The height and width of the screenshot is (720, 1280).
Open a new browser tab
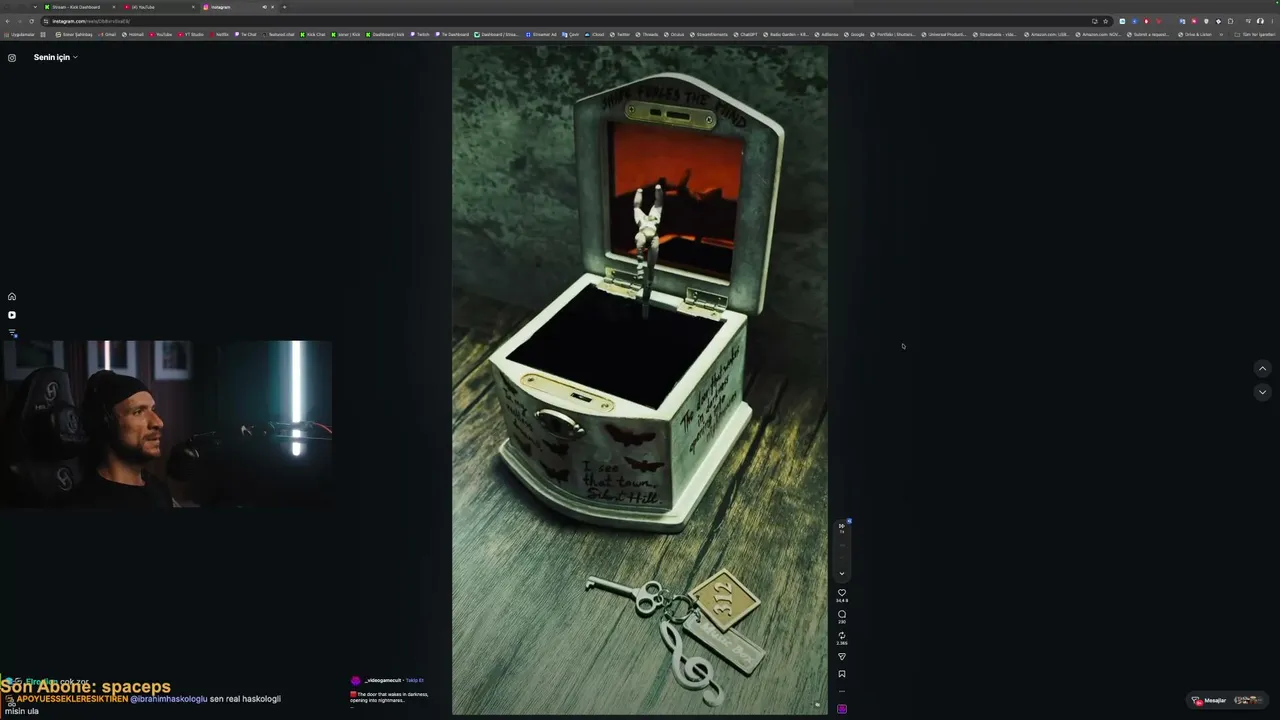tap(284, 7)
